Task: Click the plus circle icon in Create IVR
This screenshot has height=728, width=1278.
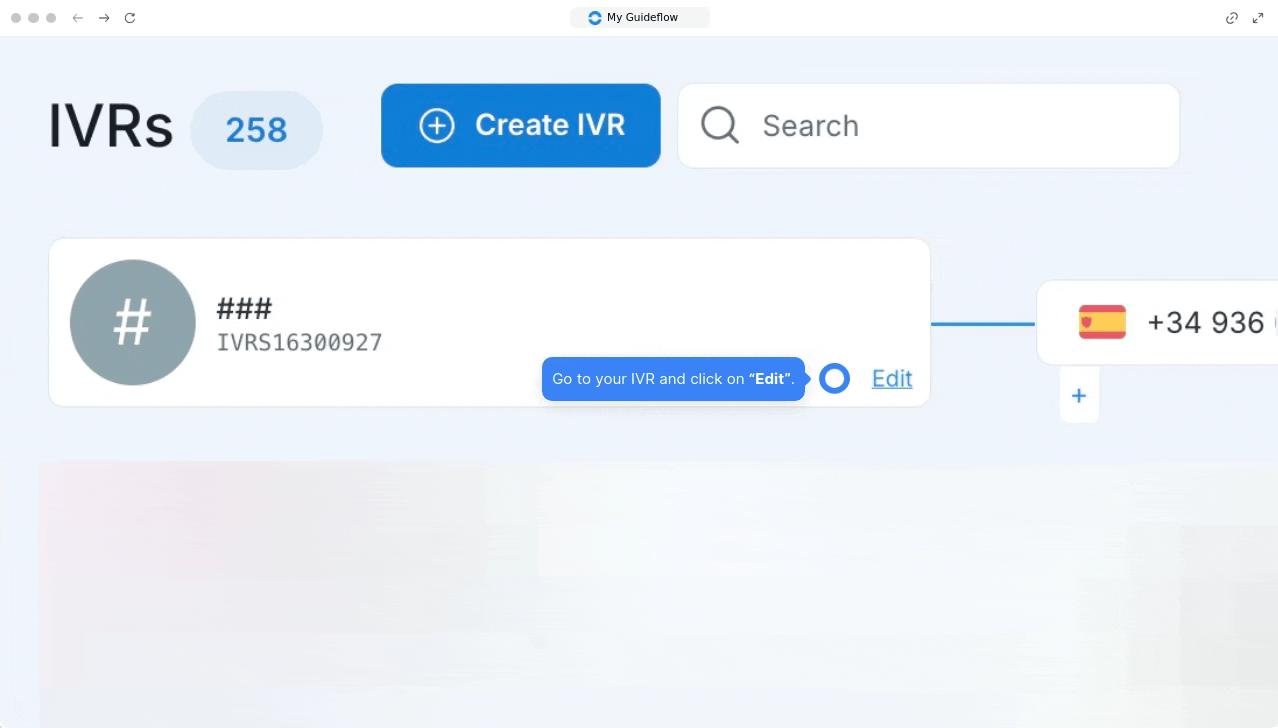Action: click(x=437, y=126)
